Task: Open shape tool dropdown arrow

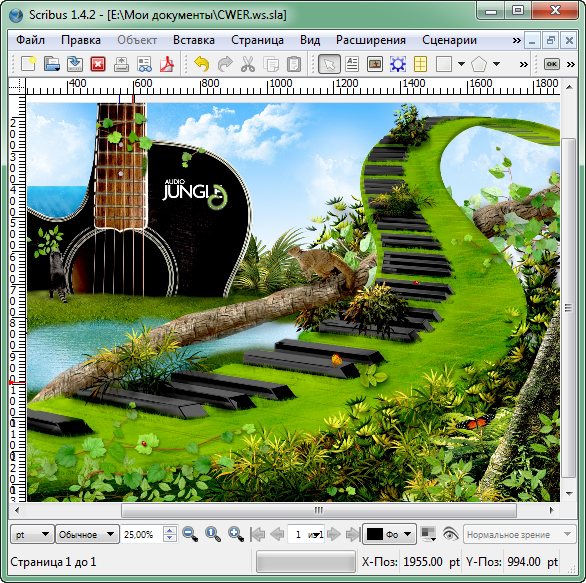Action: (462, 64)
